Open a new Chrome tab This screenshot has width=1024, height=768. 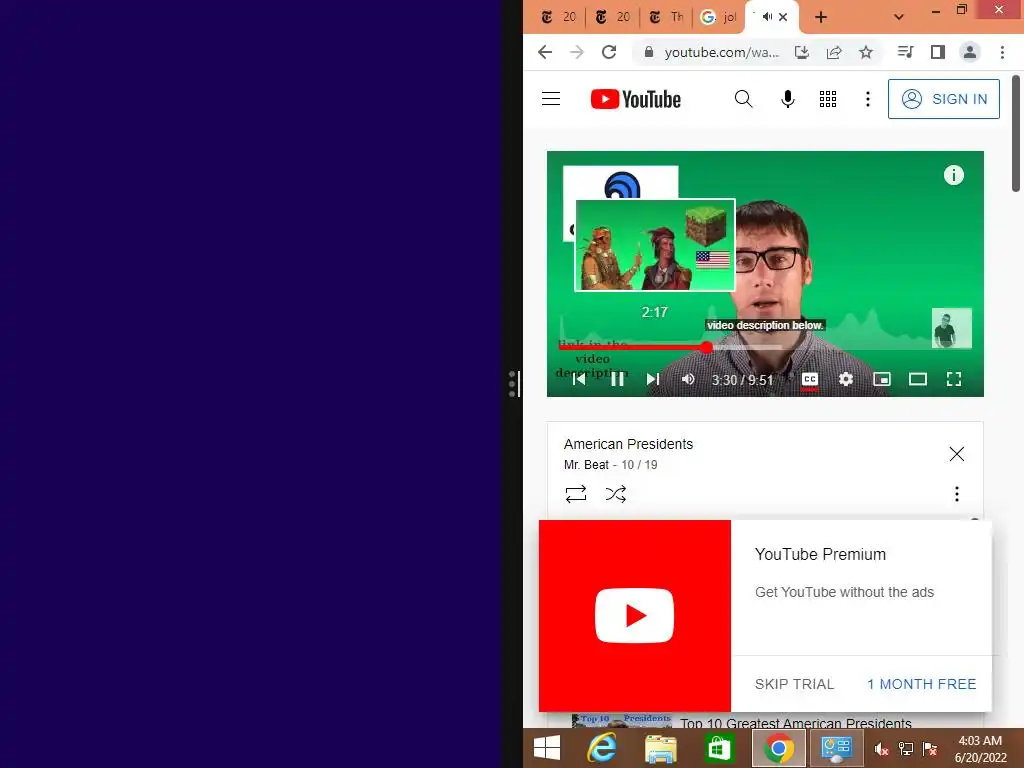point(821,17)
